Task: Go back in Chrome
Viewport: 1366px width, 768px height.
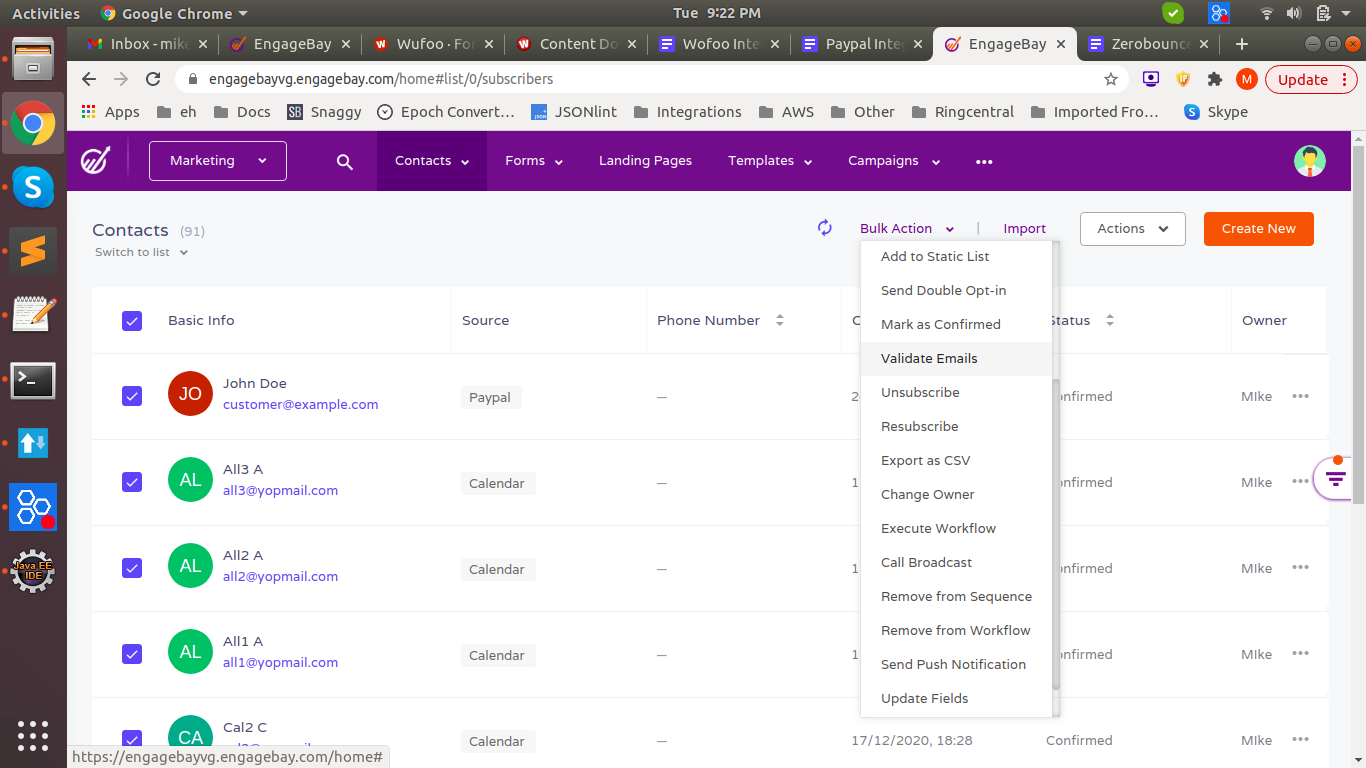Action: coord(89,79)
